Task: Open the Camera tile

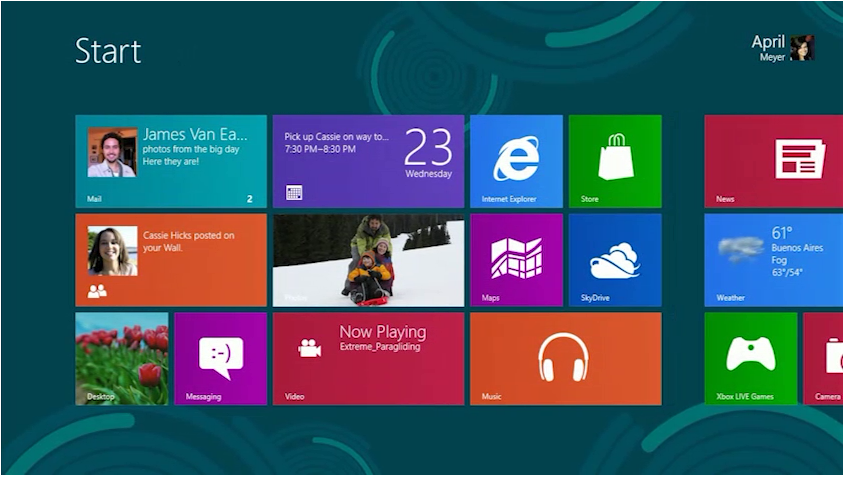Action: tap(824, 358)
